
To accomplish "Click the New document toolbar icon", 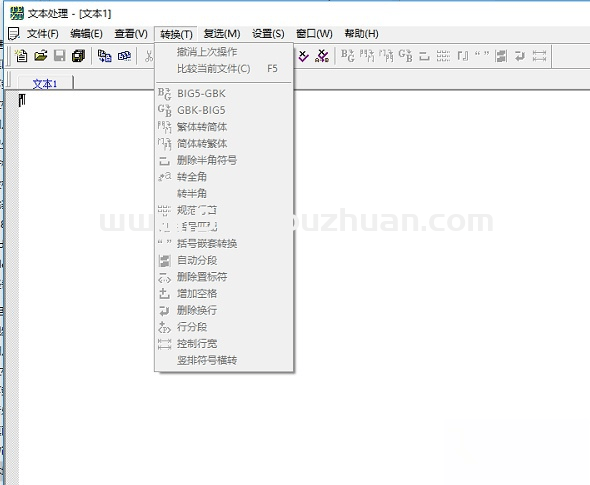I will coord(21,56).
